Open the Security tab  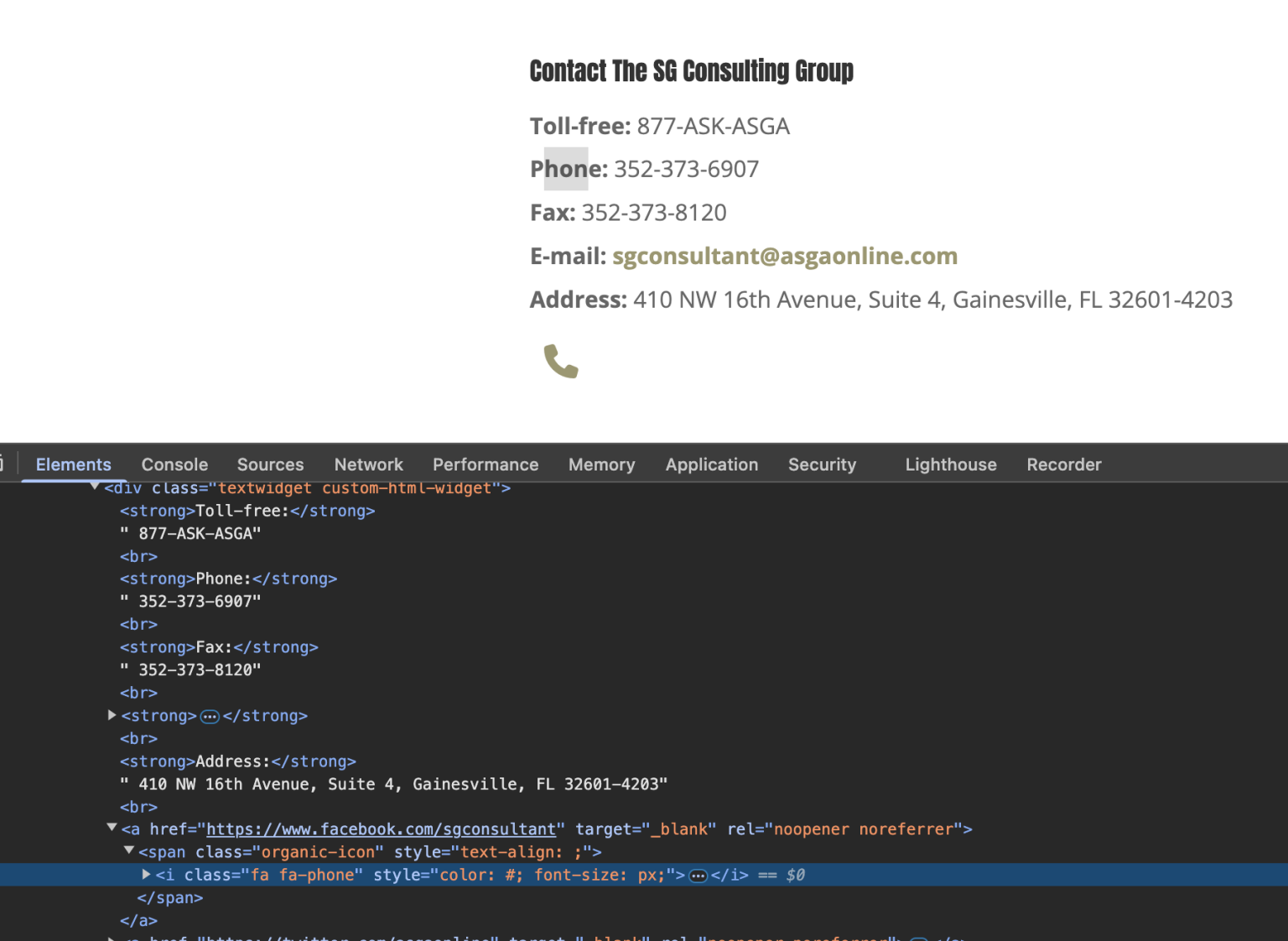[822, 465]
